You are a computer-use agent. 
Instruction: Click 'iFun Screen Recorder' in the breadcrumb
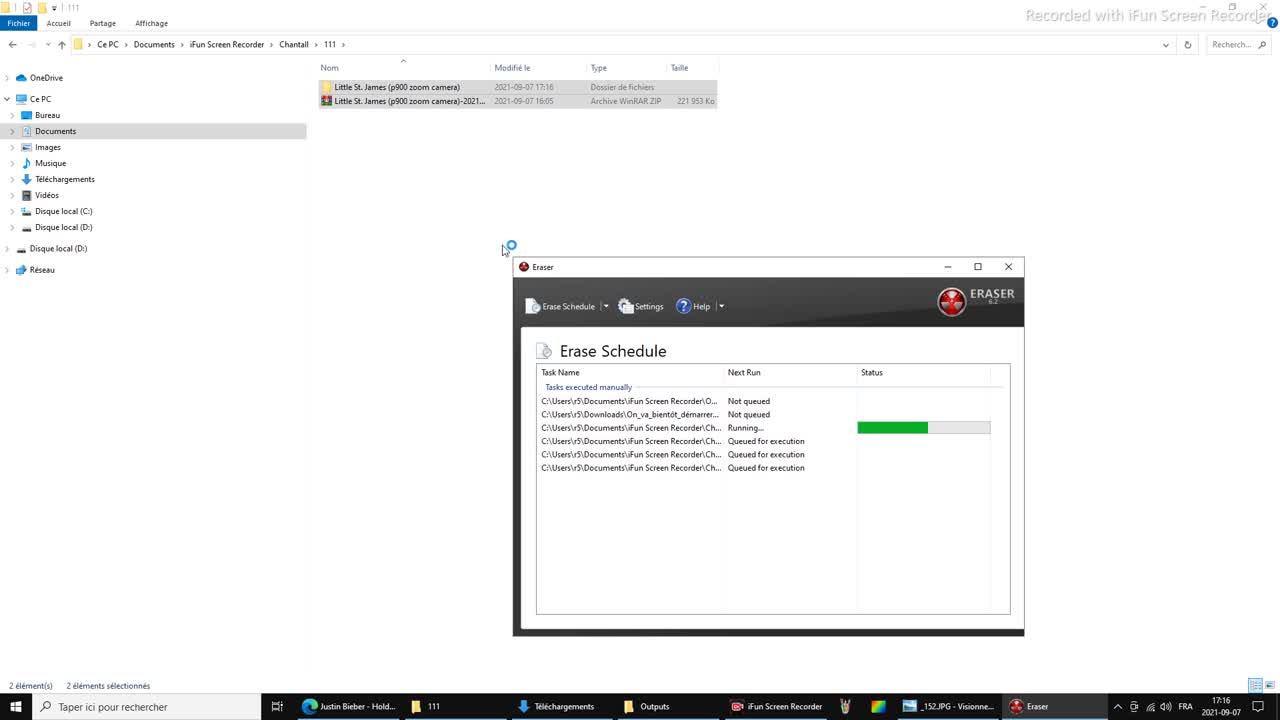coord(227,44)
